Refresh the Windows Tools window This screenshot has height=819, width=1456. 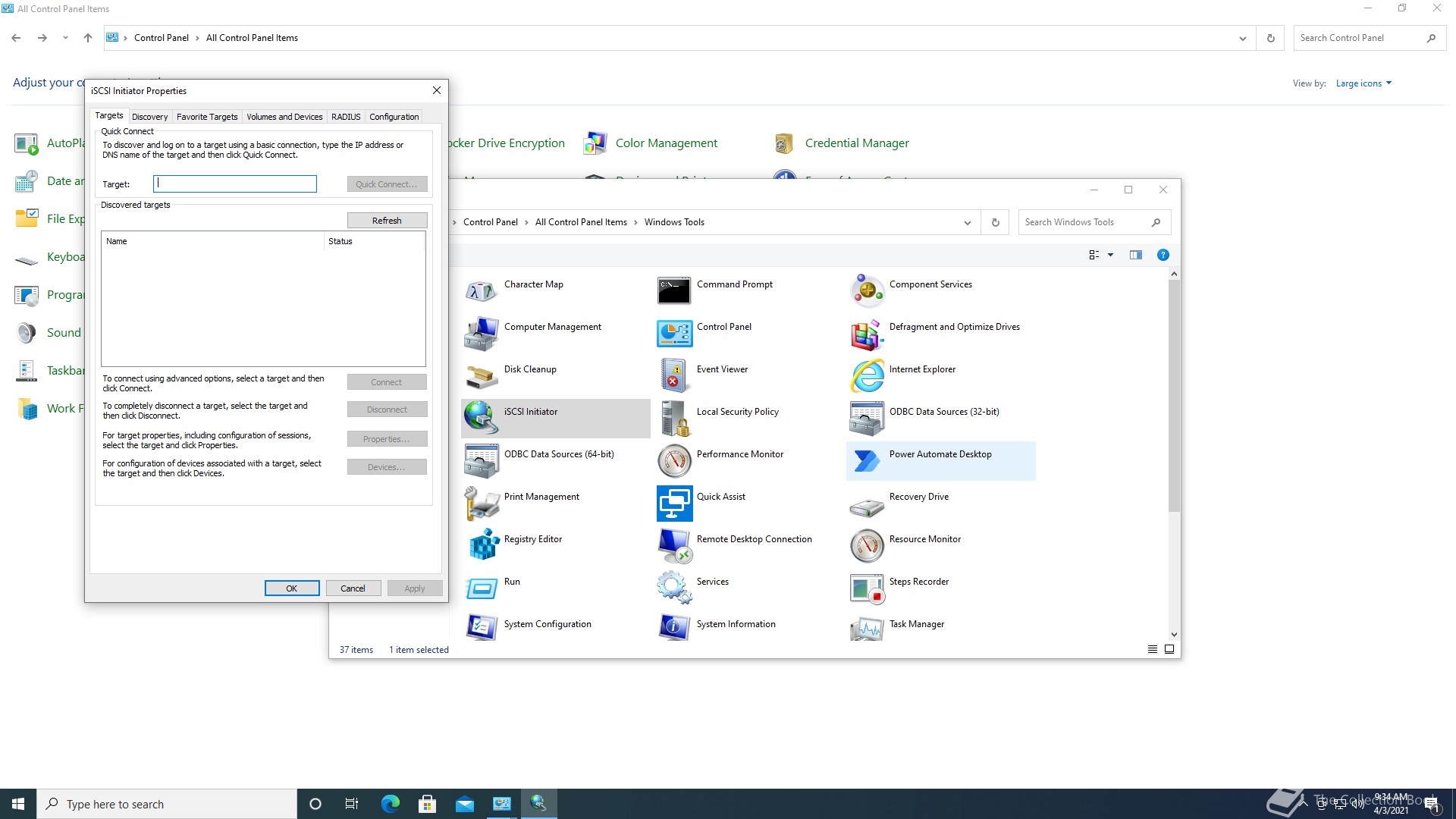995,222
